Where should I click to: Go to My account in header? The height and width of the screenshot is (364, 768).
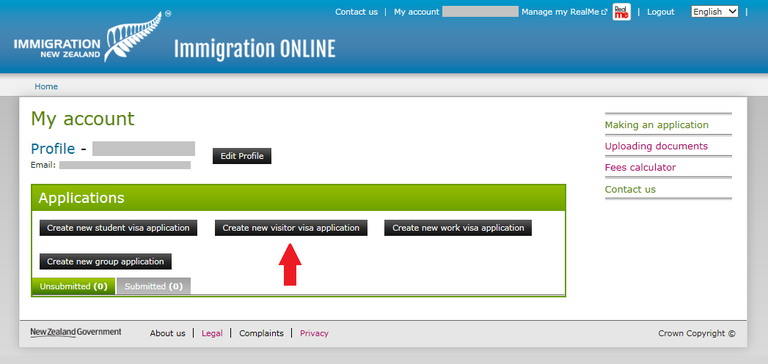click(416, 12)
